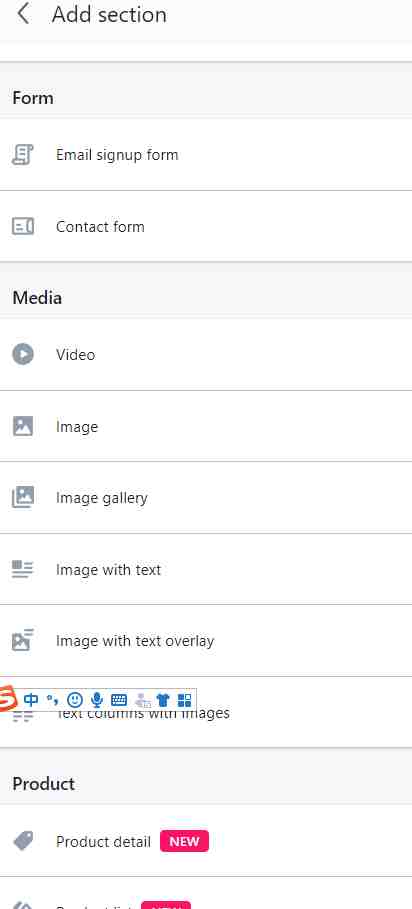Add the Product detail section
Viewport: 412px width, 909px height.
click(206, 841)
